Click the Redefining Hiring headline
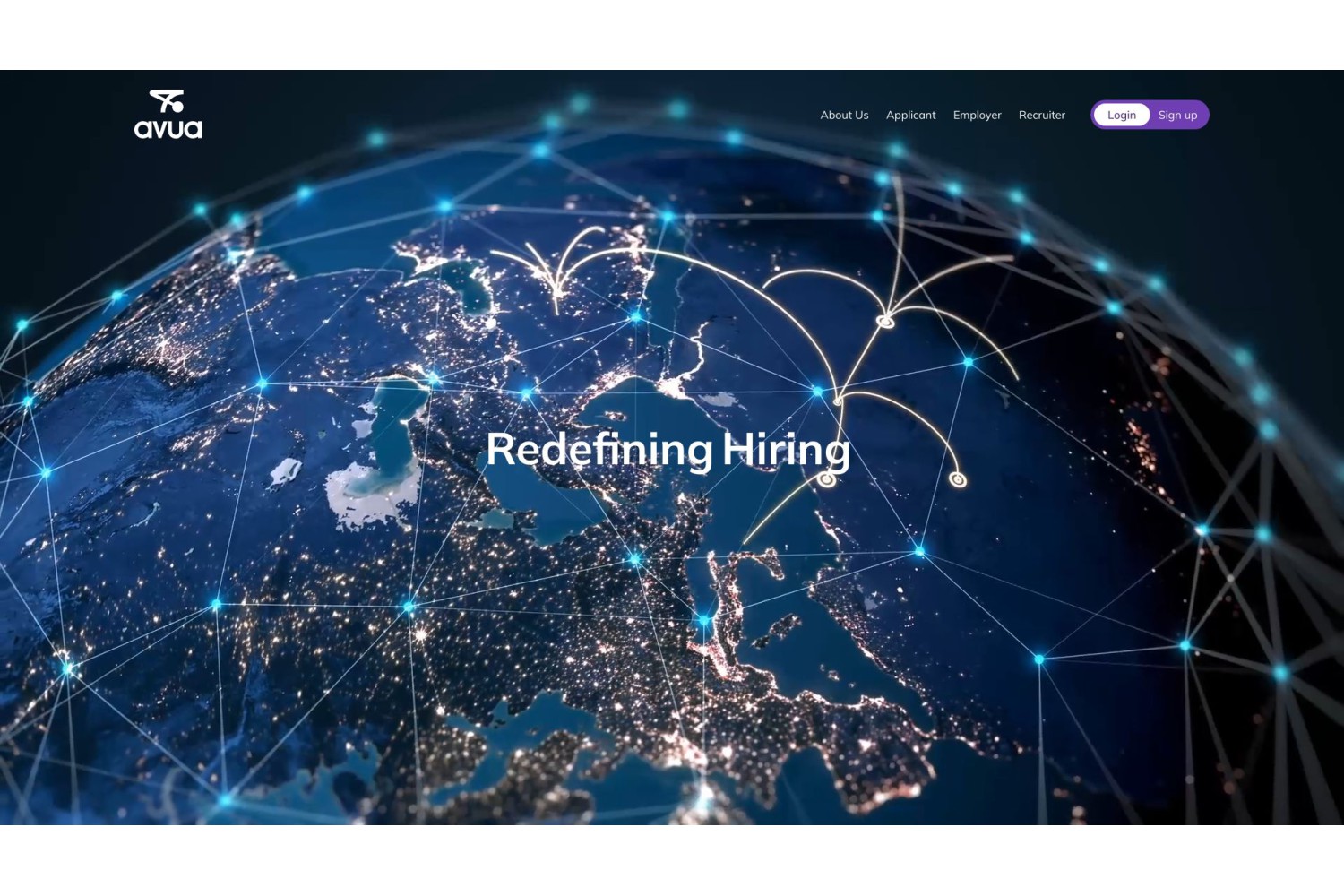 pyautogui.click(x=668, y=450)
